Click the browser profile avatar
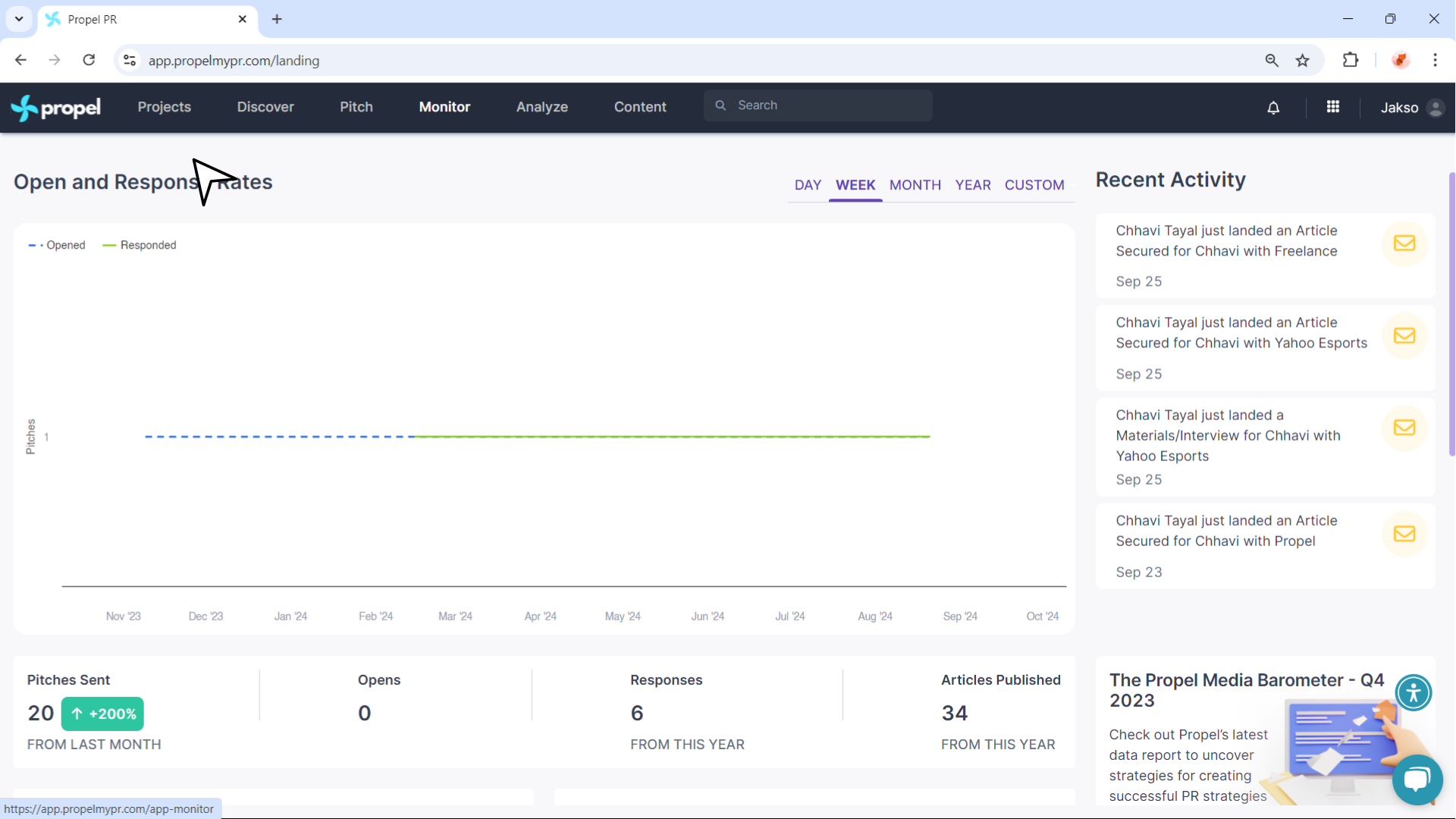This screenshot has width=1456, height=819. (1401, 60)
